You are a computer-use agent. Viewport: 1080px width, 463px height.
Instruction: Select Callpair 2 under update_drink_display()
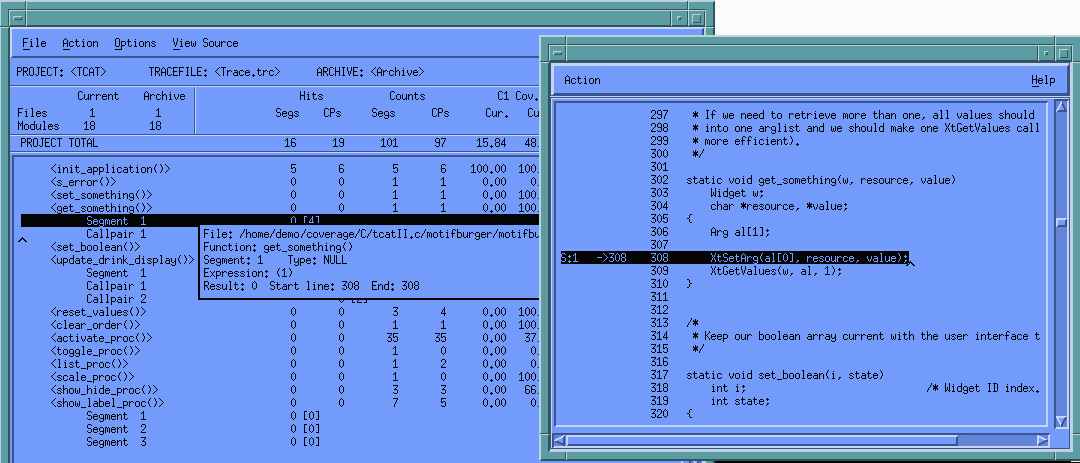pyautogui.click(x=116, y=298)
